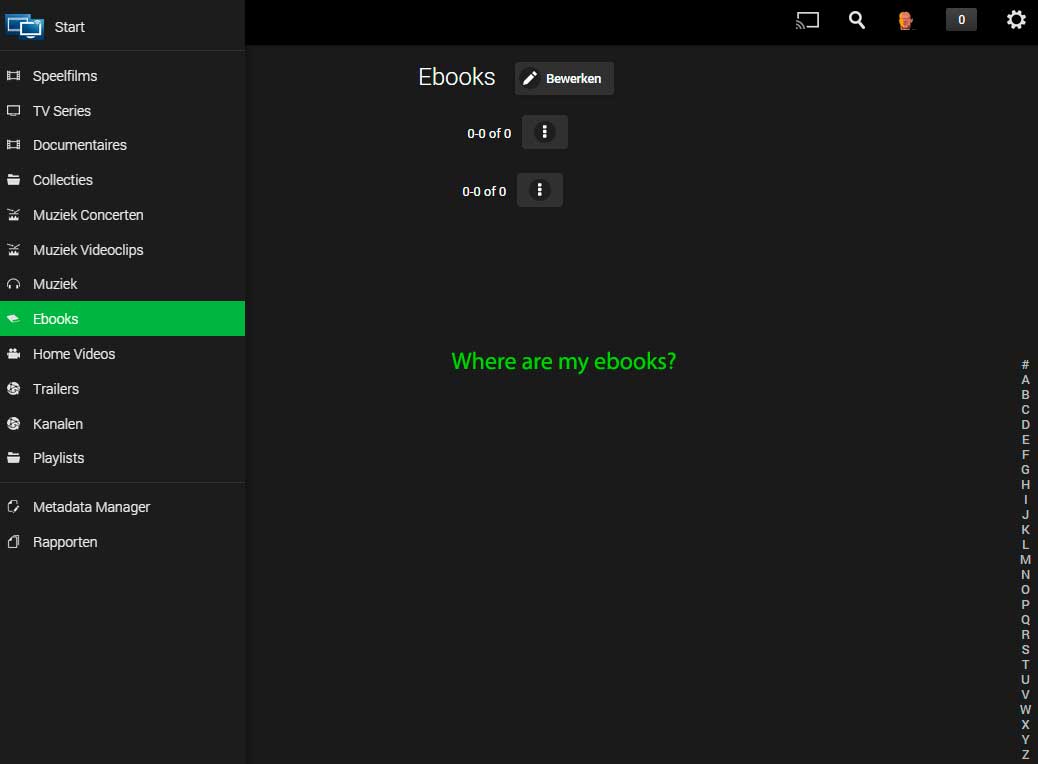Click the Muziek headphones icon
This screenshot has width=1038, height=764.
tap(15, 283)
